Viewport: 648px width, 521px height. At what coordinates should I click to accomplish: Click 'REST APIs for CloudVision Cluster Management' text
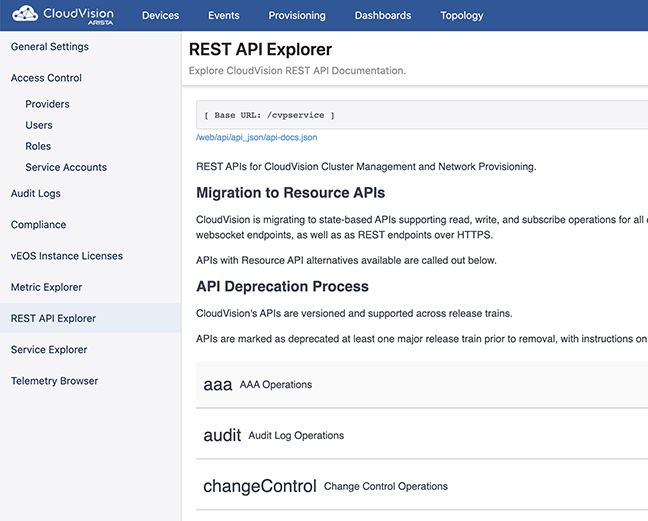coord(366,167)
